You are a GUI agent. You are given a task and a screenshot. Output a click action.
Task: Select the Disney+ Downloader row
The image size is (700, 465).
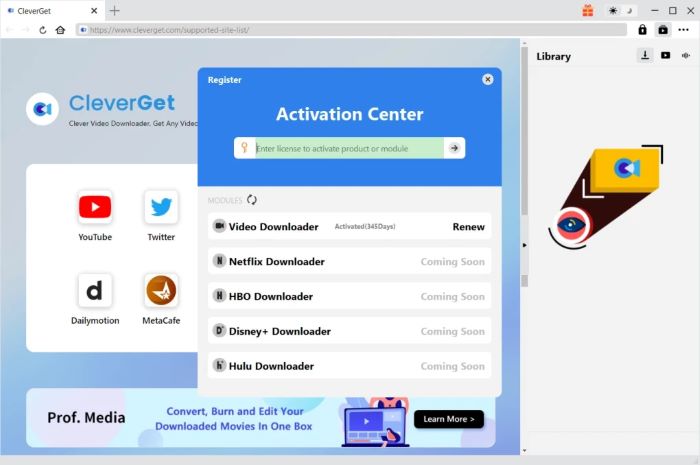pyautogui.click(x=349, y=331)
